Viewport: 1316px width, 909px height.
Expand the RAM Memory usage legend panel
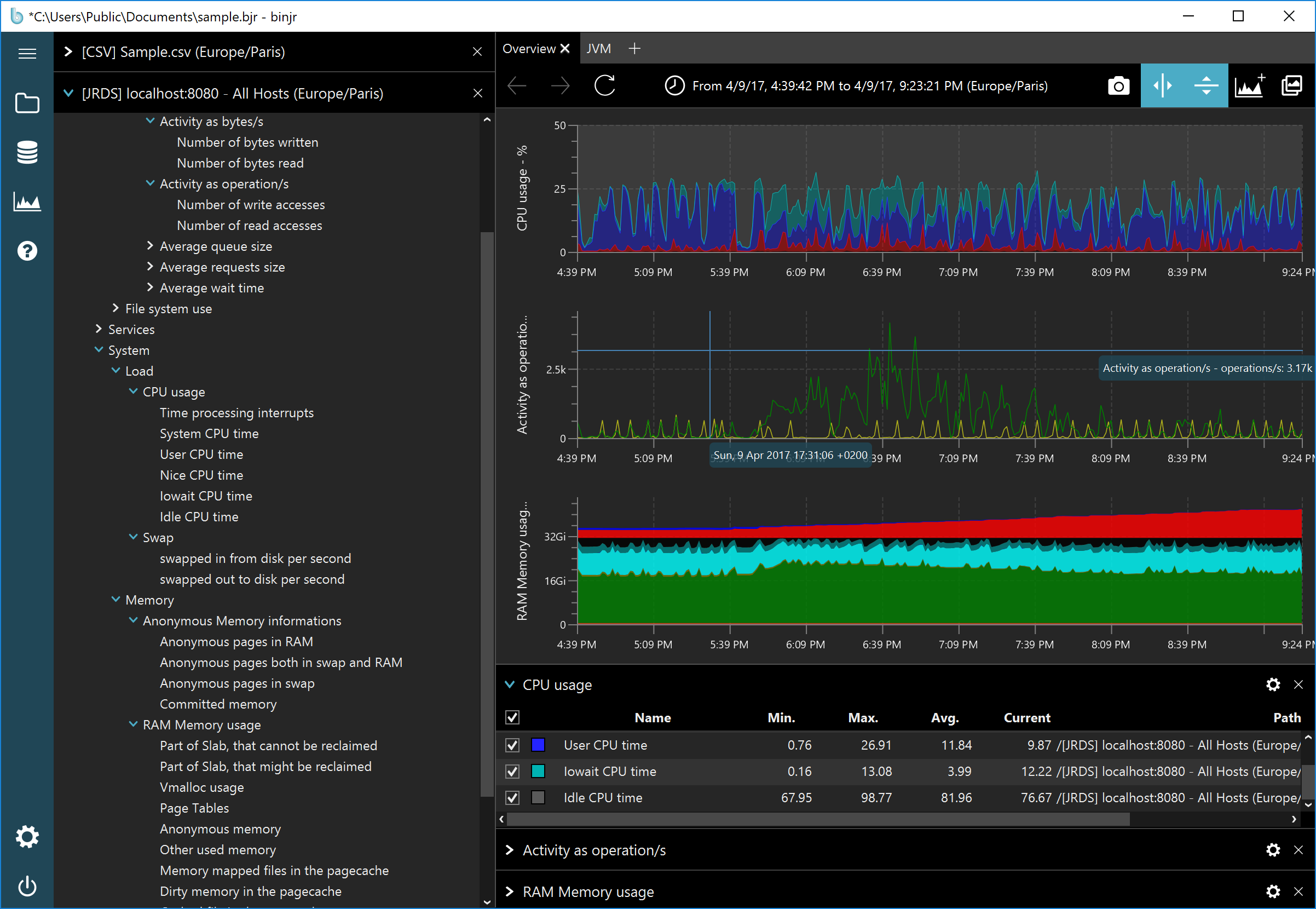(510, 891)
